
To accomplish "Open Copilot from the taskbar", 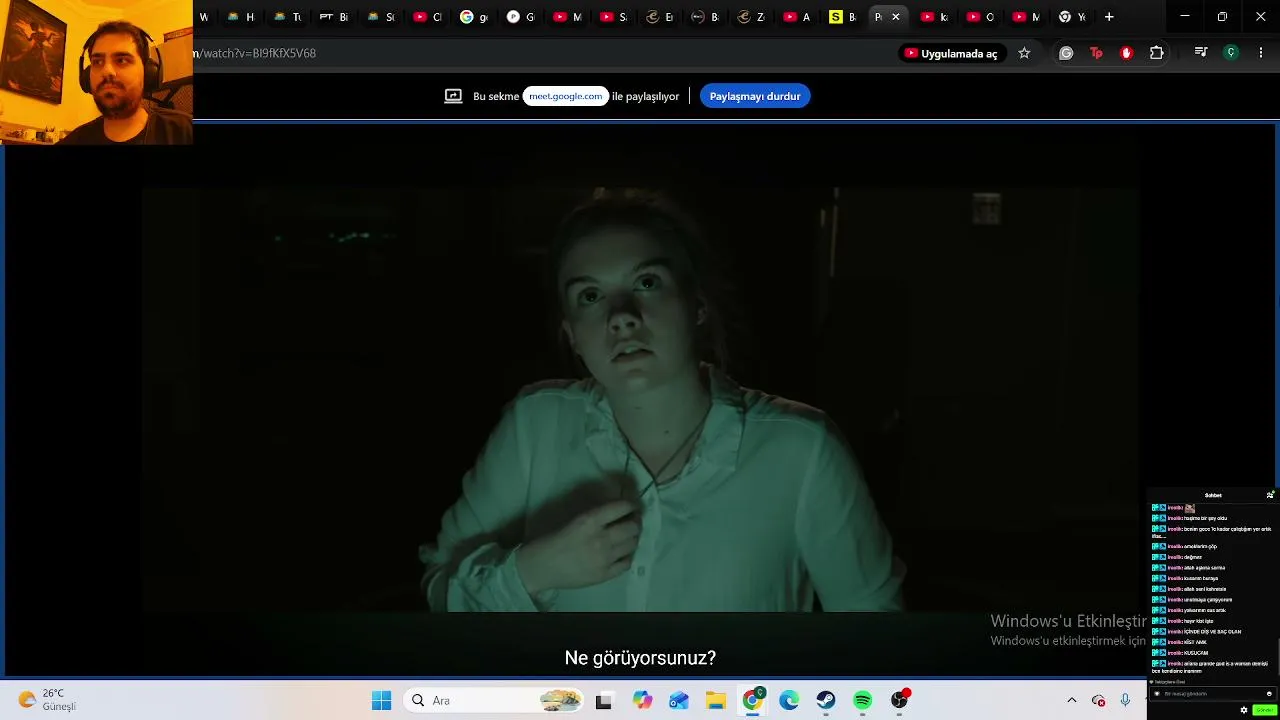I will click(642, 701).
